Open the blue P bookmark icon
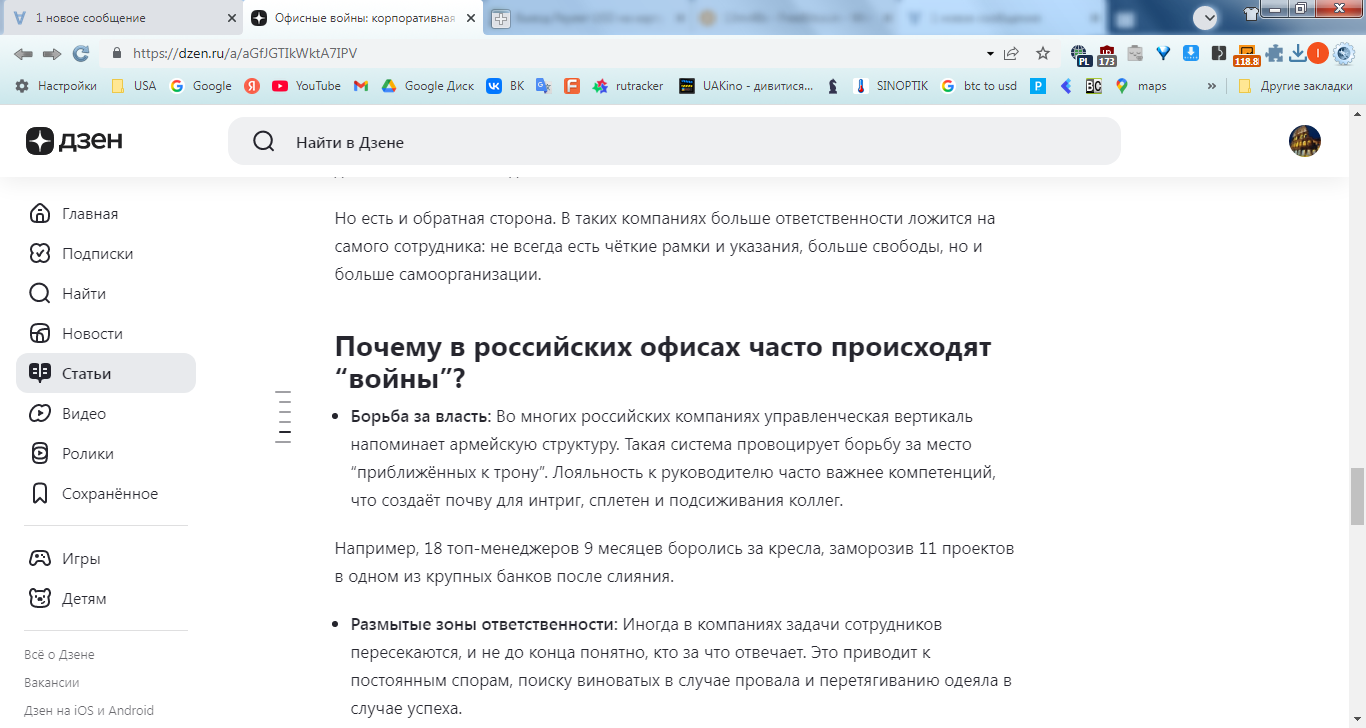 (x=1039, y=86)
